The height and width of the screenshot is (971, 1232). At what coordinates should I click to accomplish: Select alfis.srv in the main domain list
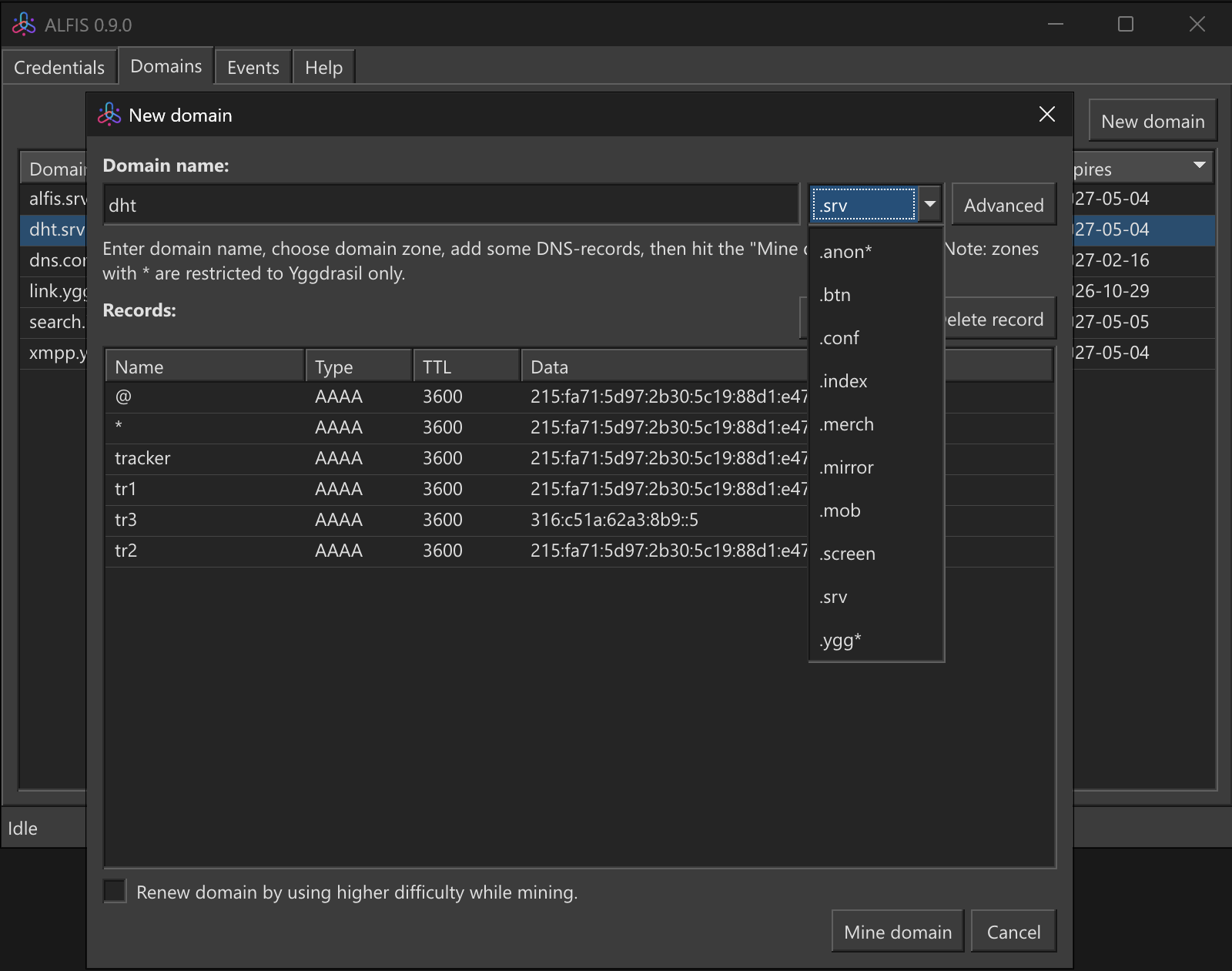(x=54, y=199)
